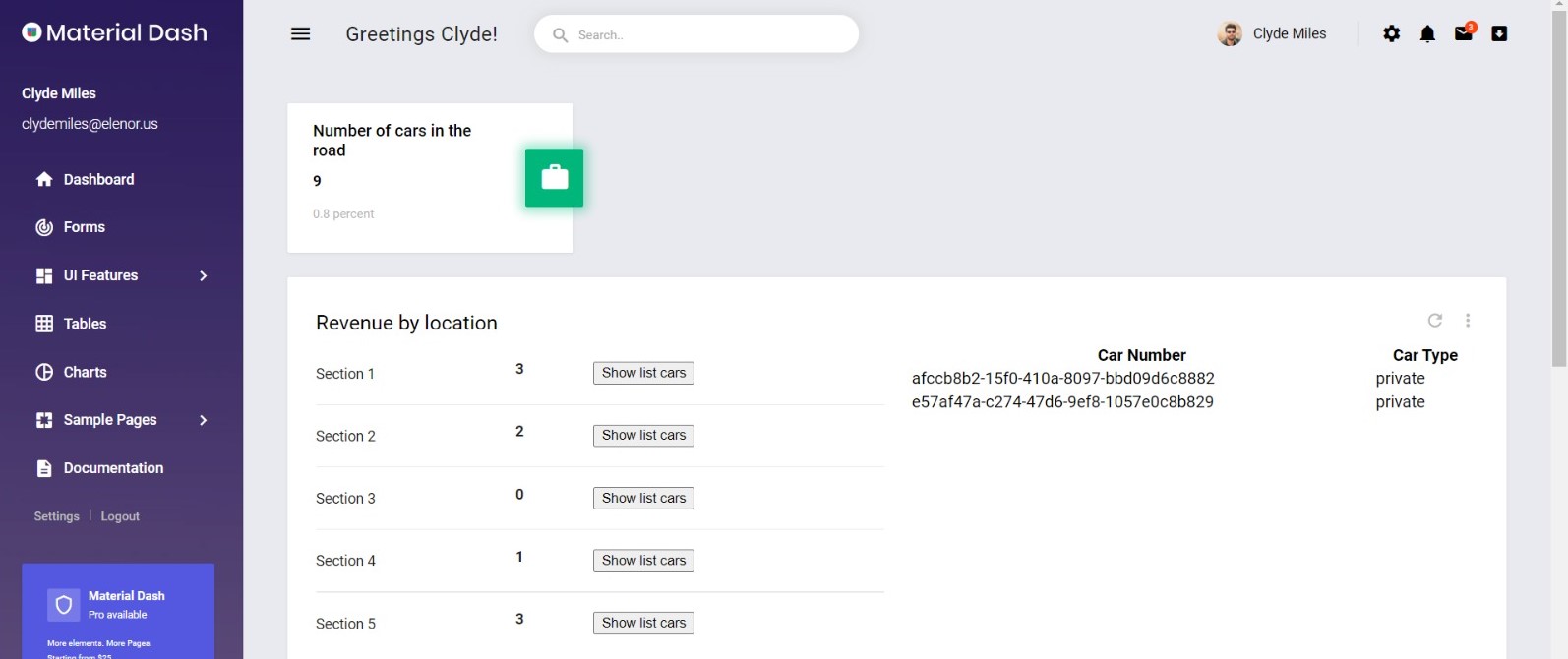Click the Section 1 label
Viewport: 1568px width, 659px height.
345,374
